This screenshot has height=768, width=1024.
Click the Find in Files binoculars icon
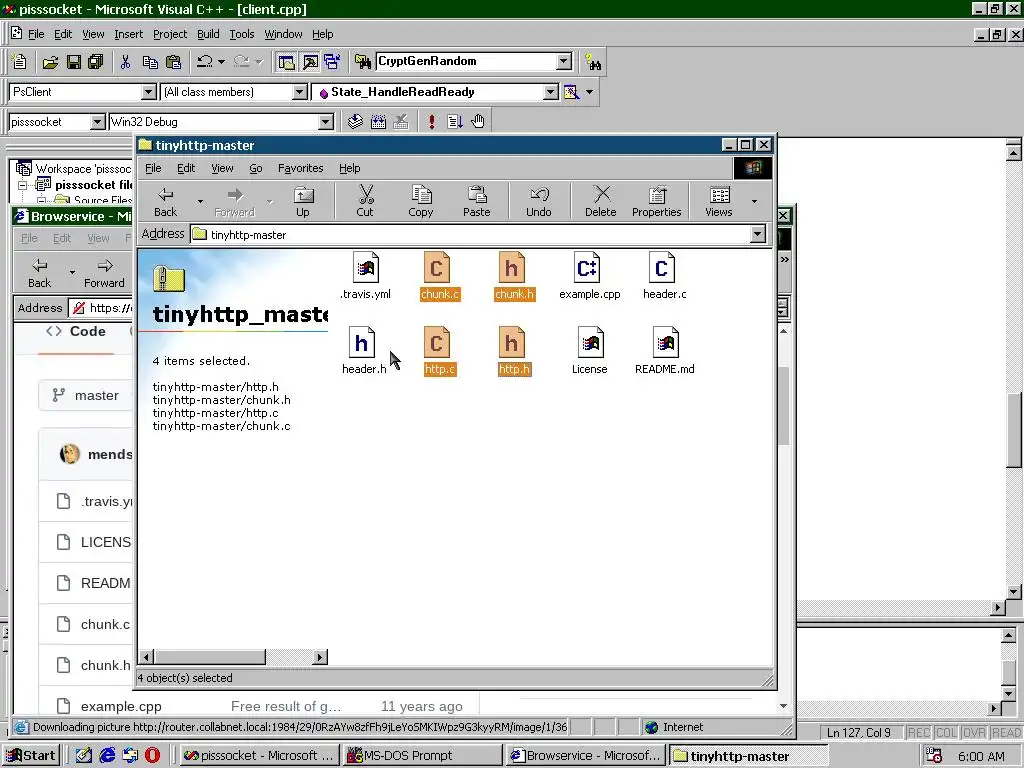point(362,62)
